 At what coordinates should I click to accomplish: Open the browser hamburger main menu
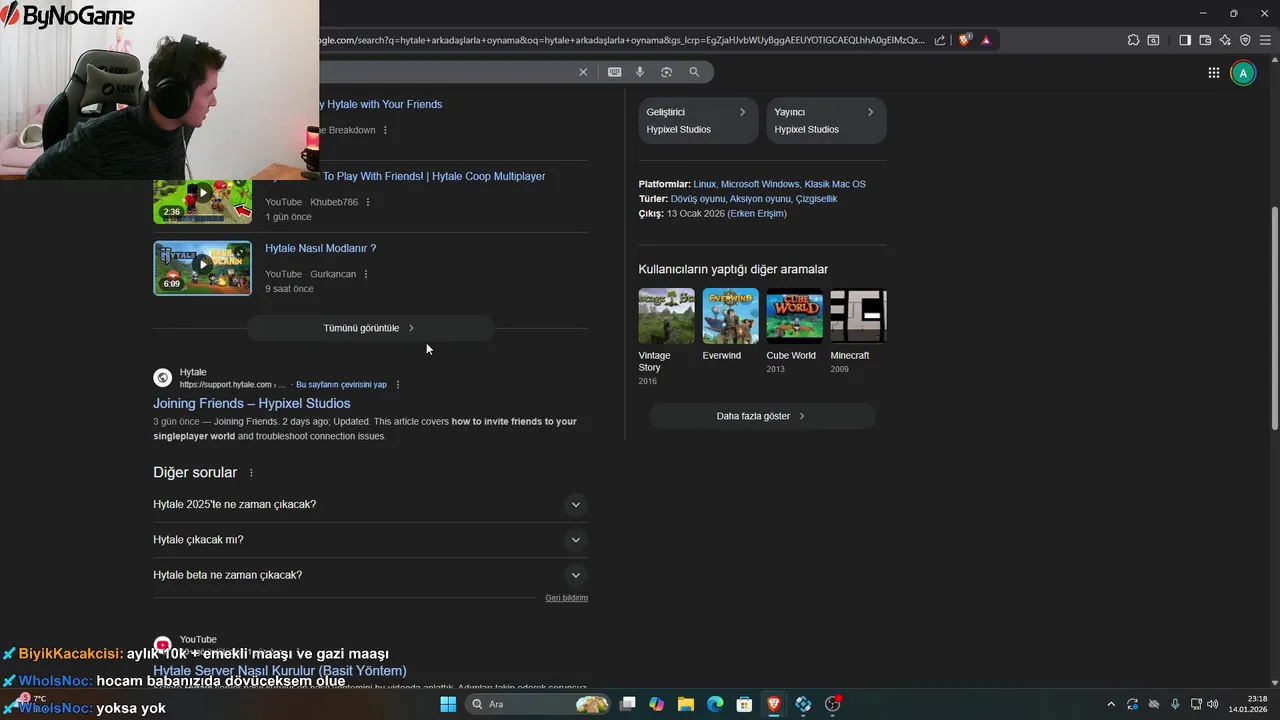1265,40
